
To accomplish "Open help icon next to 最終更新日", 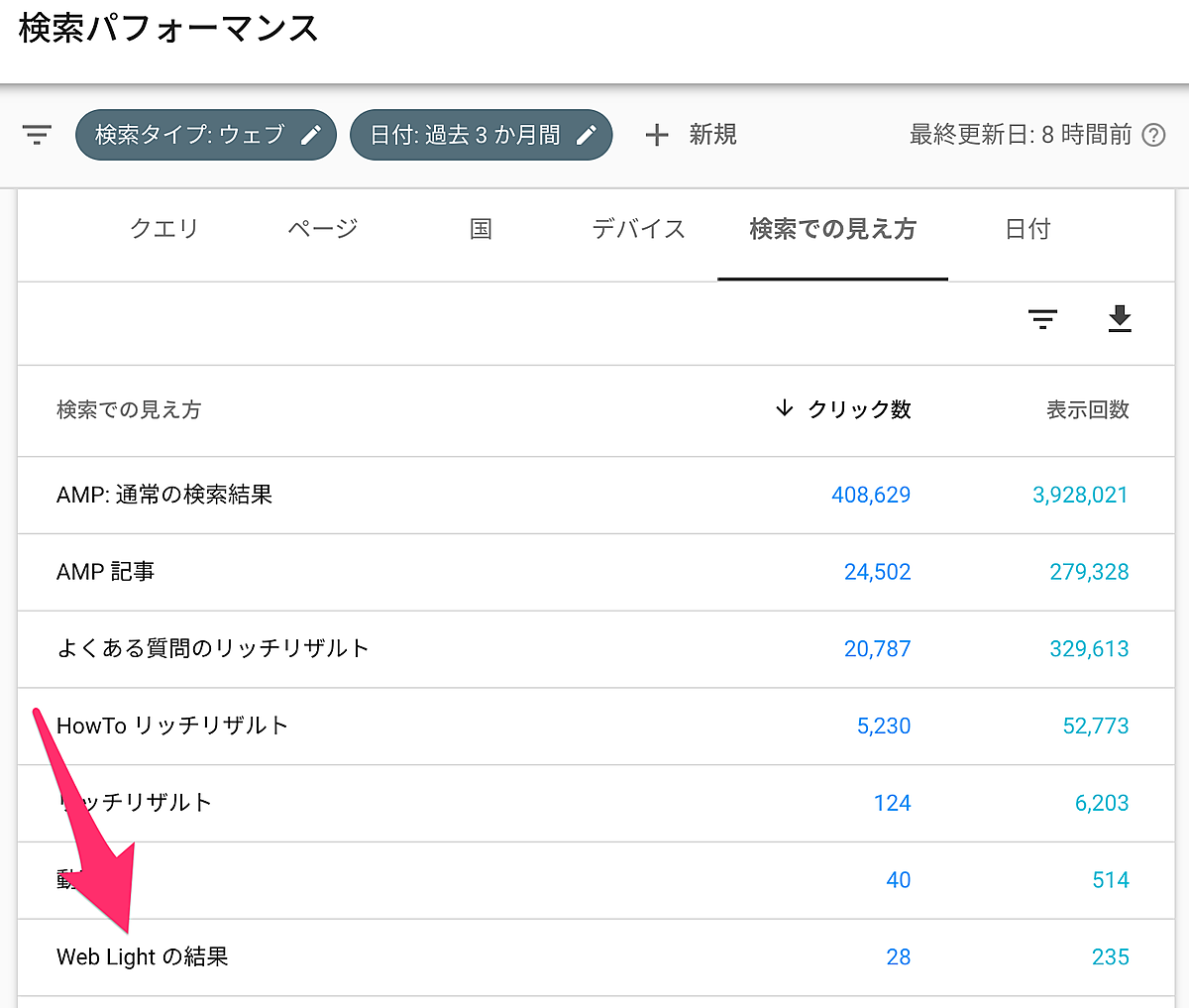I will 1154,135.
